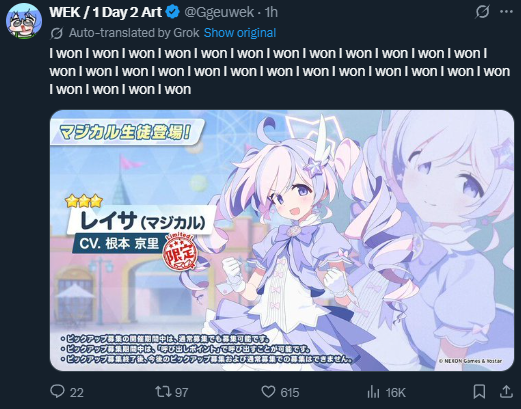Click the I won post text
Screen dimensions: 521x409
(279, 71)
